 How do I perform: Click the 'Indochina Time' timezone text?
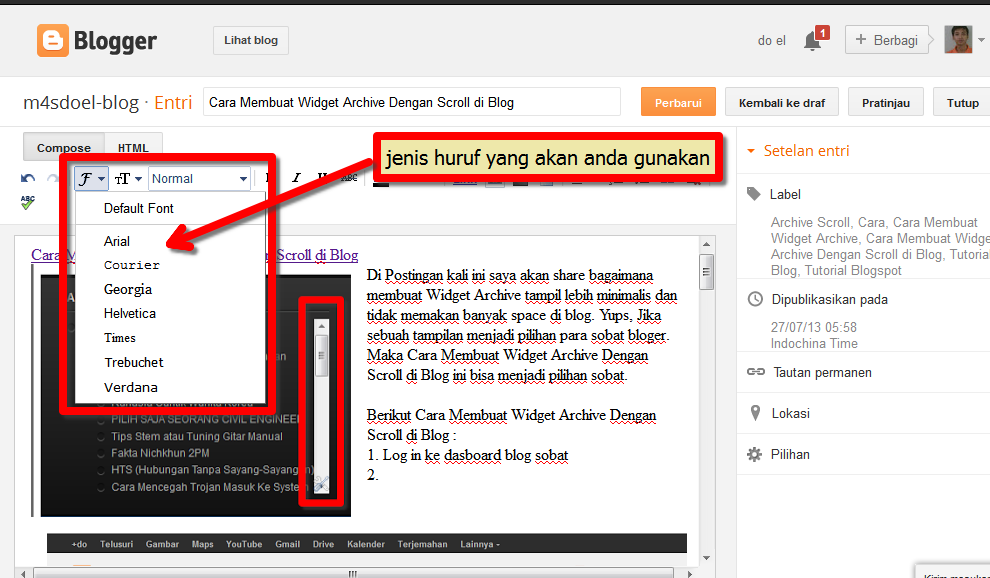pos(814,344)
